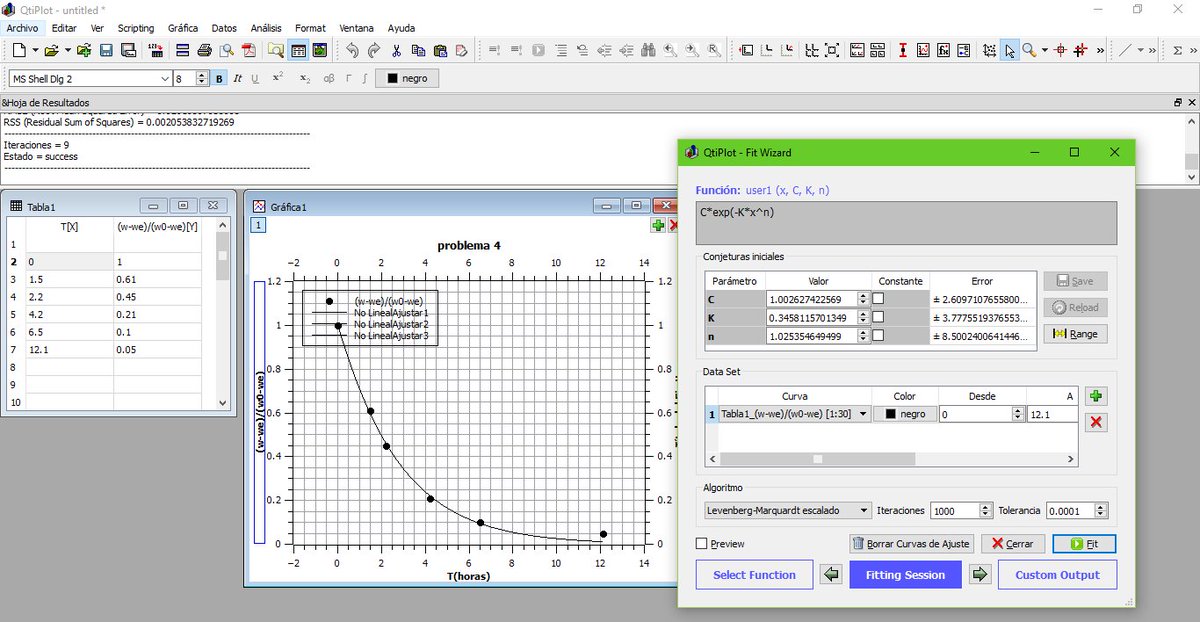Click the export PDF icon

248,50
